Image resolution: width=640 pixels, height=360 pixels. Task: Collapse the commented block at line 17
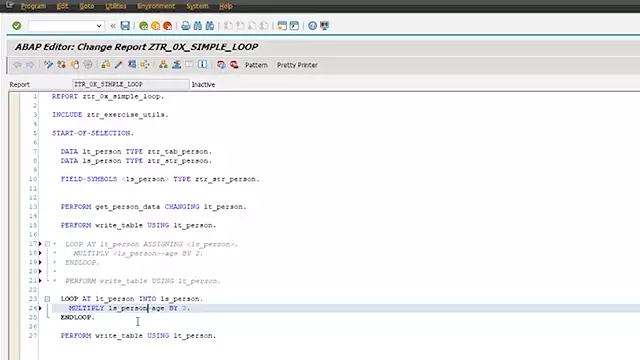point(47,244)
